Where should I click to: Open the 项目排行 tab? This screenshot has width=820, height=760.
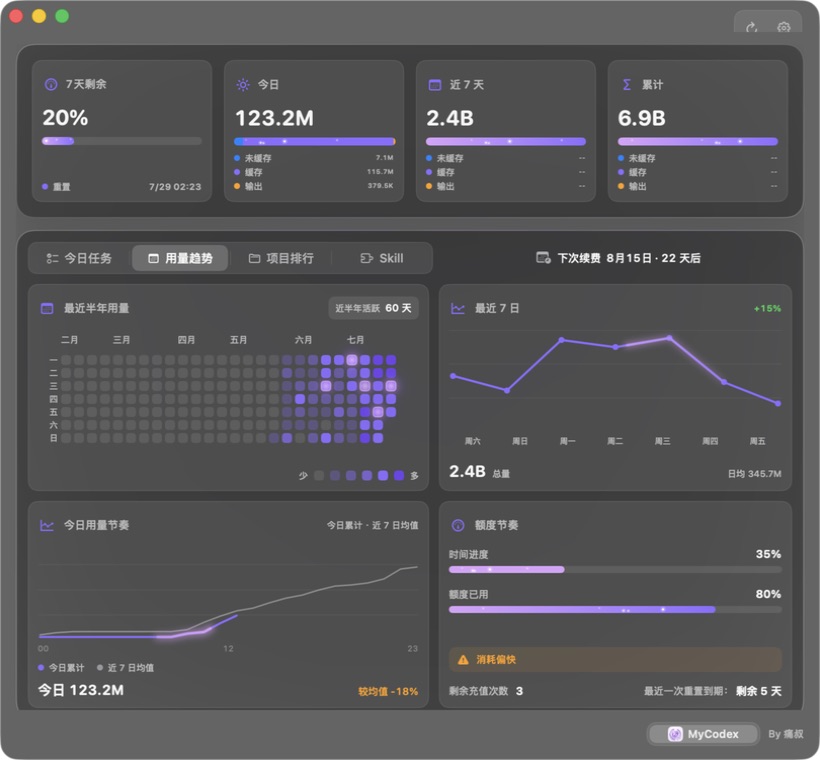281,258
